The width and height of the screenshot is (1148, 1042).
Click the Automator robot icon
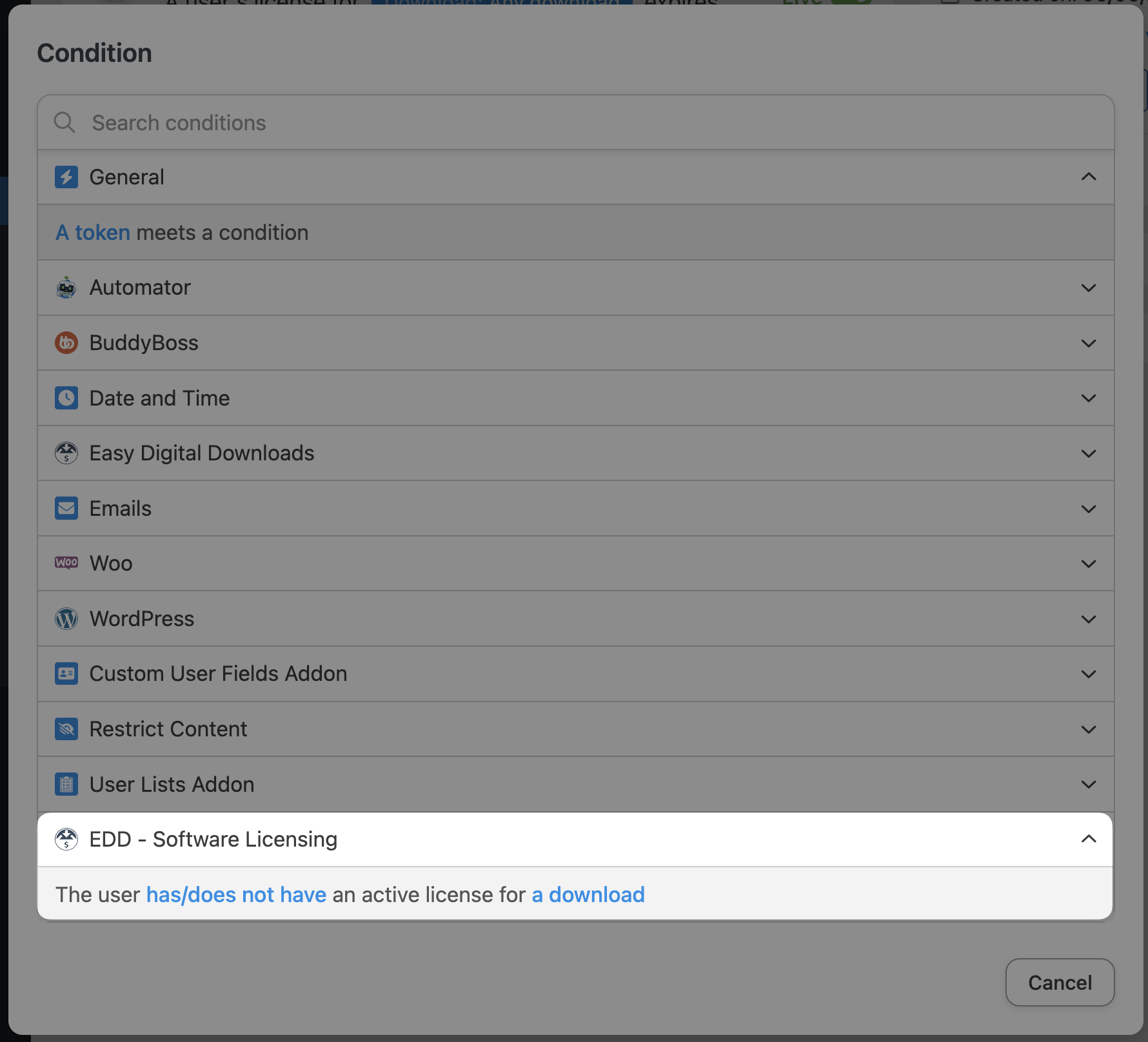coord(66,288)
